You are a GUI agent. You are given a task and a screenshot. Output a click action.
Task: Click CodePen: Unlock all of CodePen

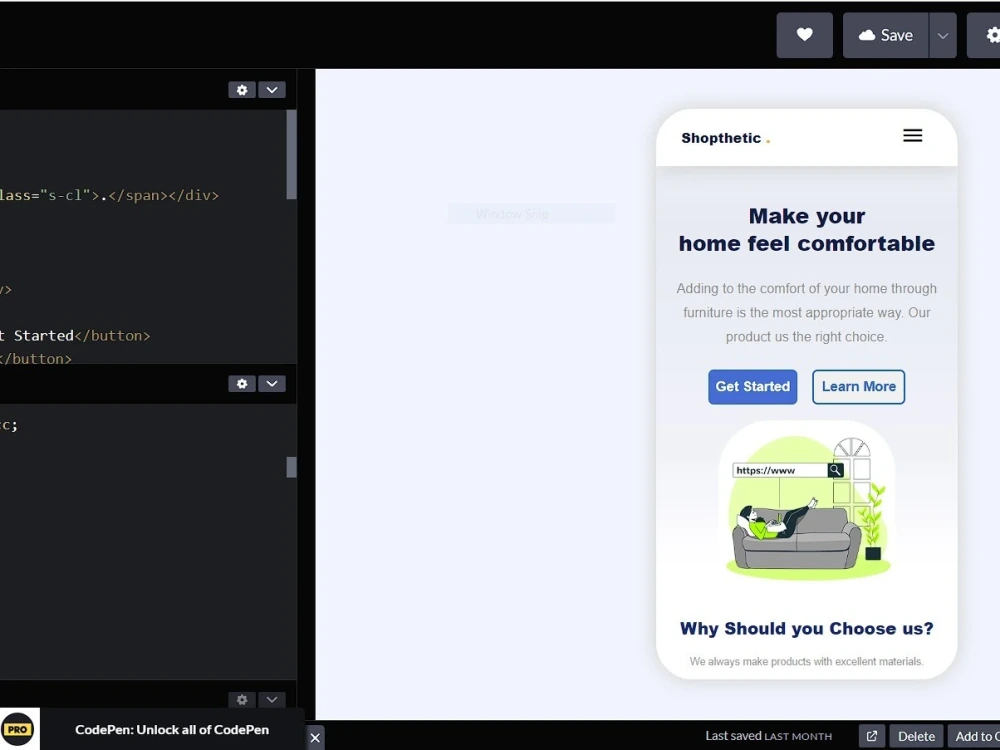click(172, 730)
